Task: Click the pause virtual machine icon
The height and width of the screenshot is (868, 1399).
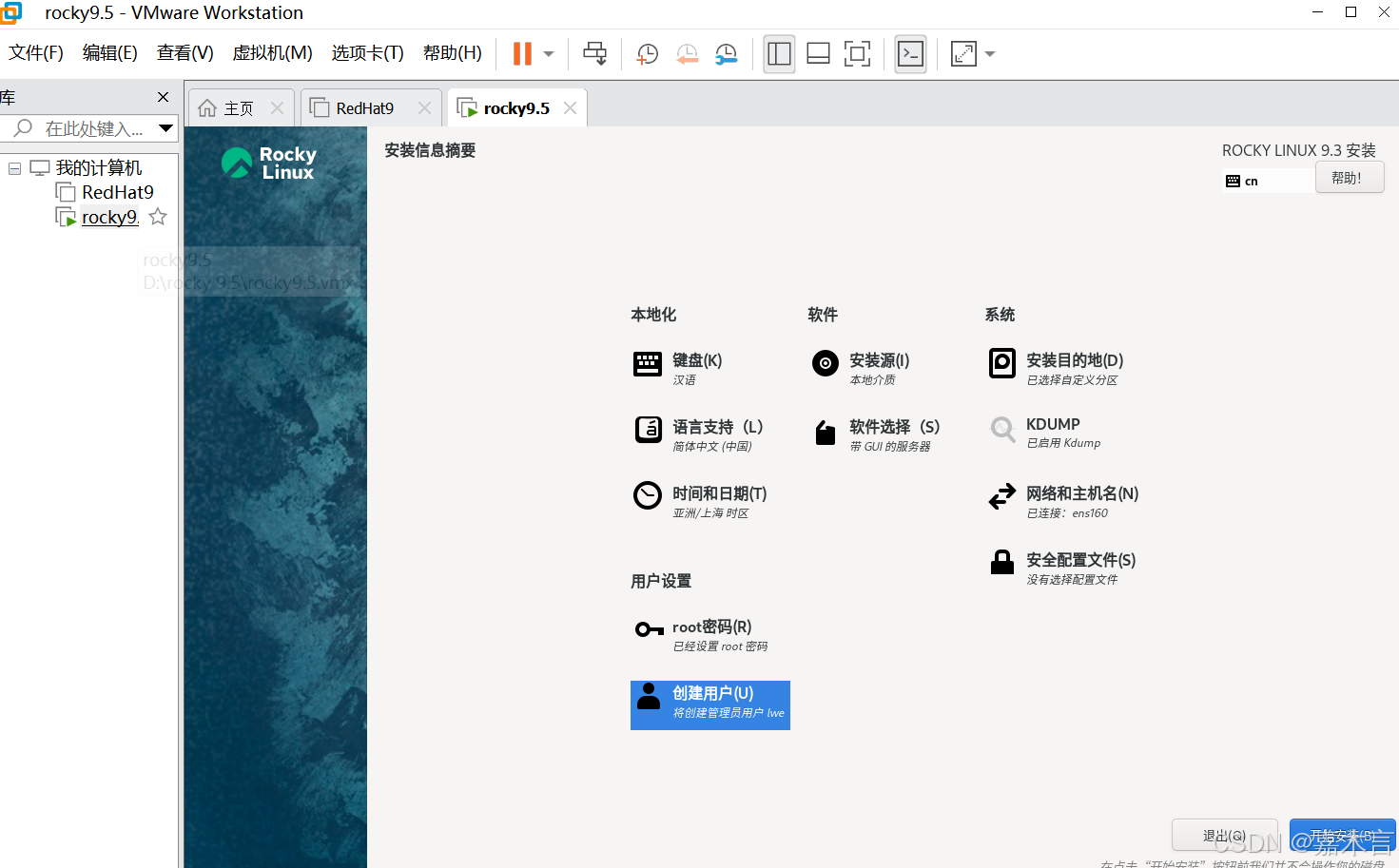Action: pos(522,53)
